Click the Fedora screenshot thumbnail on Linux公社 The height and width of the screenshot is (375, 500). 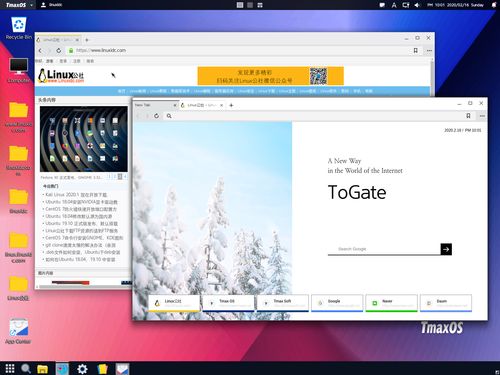84,139
